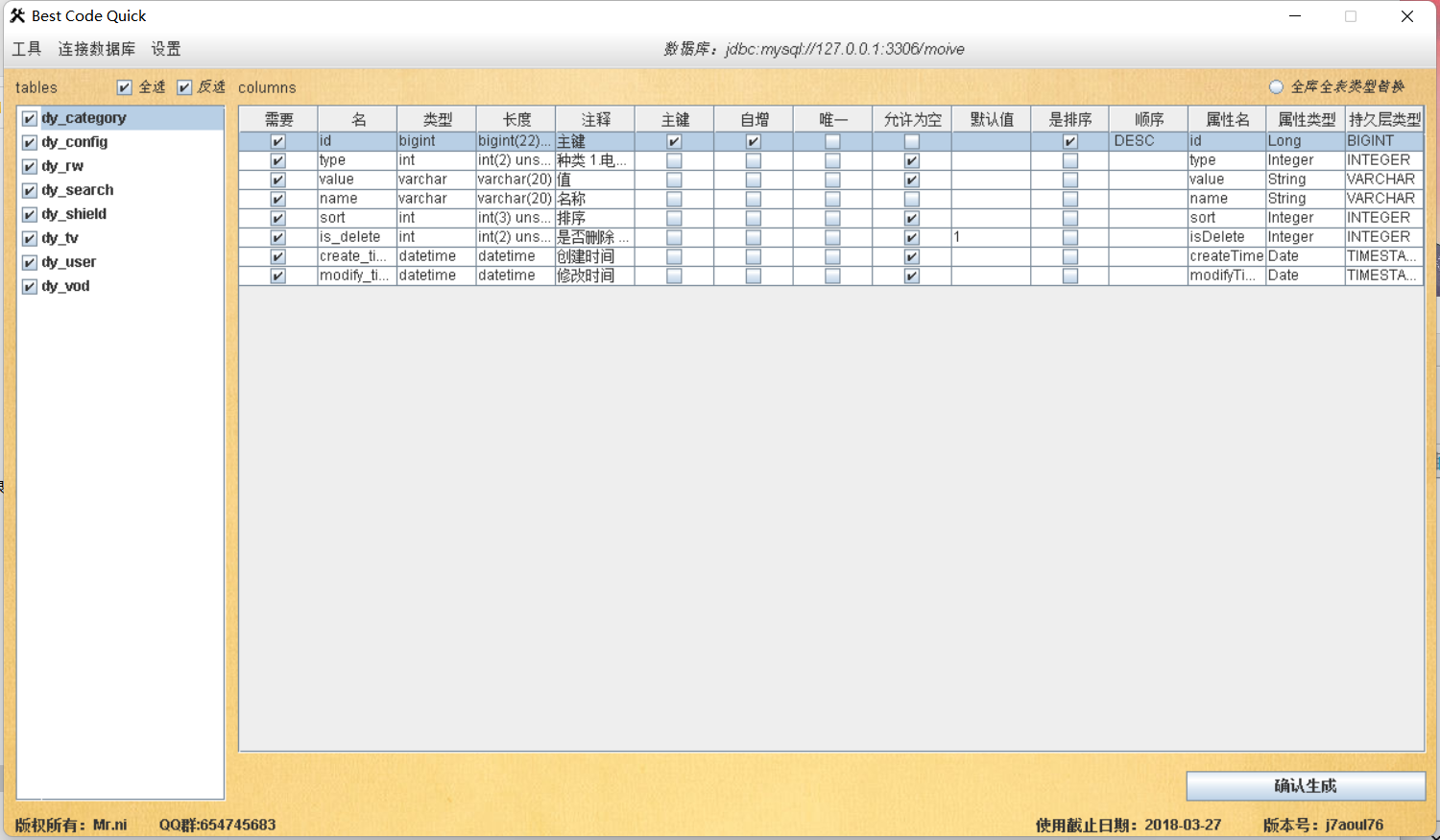This screenshot has height=840, width=1440.
Task: Uncheck the dy_config table checkbox
Action: pos(30,142)
